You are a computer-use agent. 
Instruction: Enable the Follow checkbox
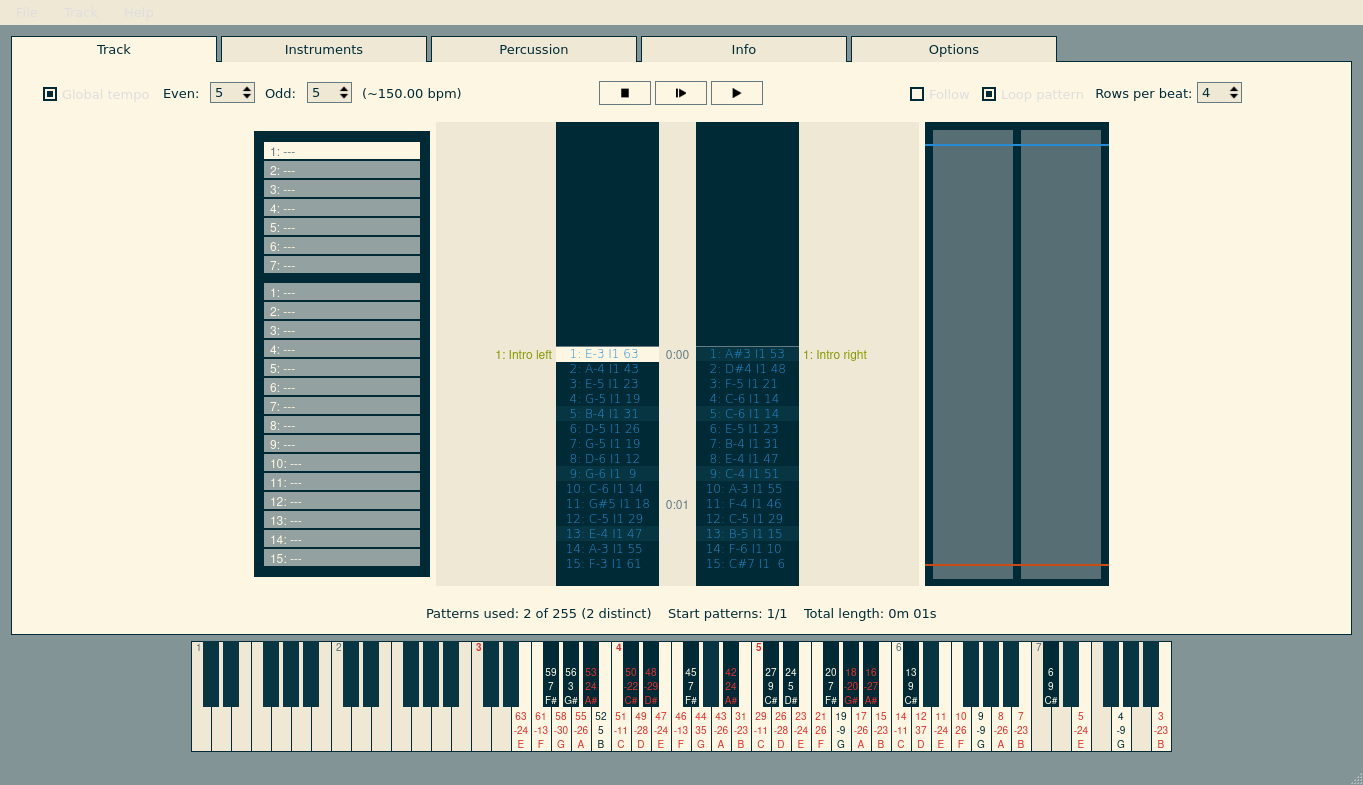tap(917, 94)
